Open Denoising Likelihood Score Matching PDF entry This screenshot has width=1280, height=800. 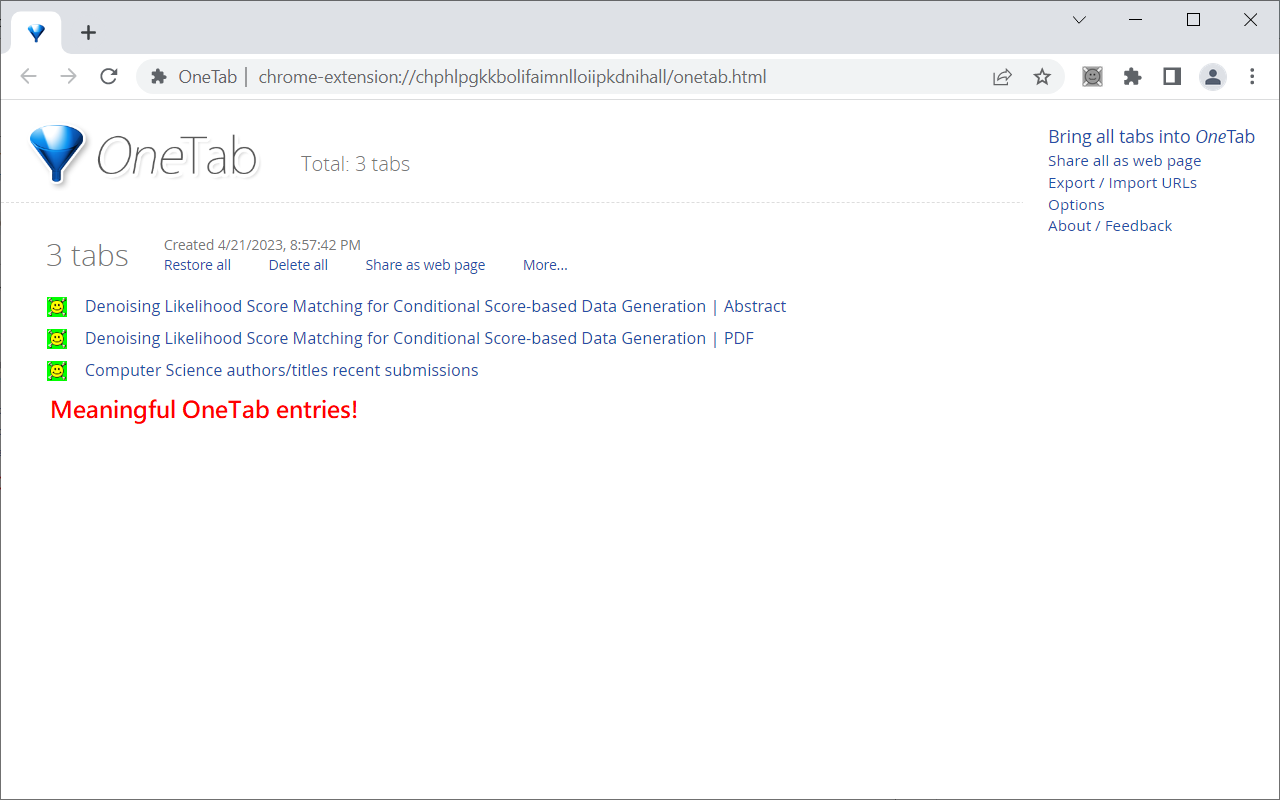(419, 339)
